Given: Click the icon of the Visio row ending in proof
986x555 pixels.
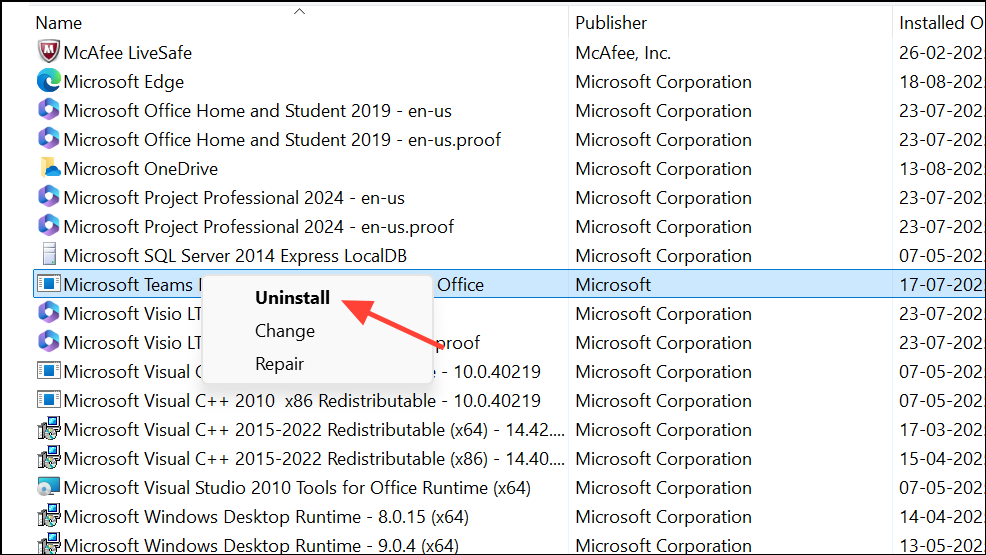Looking at the screenshot, I should 48,342.
